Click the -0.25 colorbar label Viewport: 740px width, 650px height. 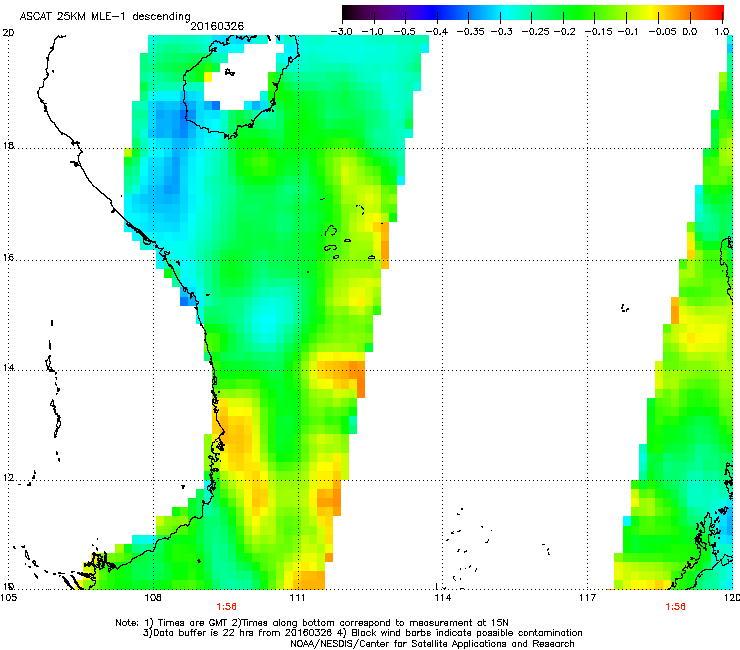tap(535, 32)
